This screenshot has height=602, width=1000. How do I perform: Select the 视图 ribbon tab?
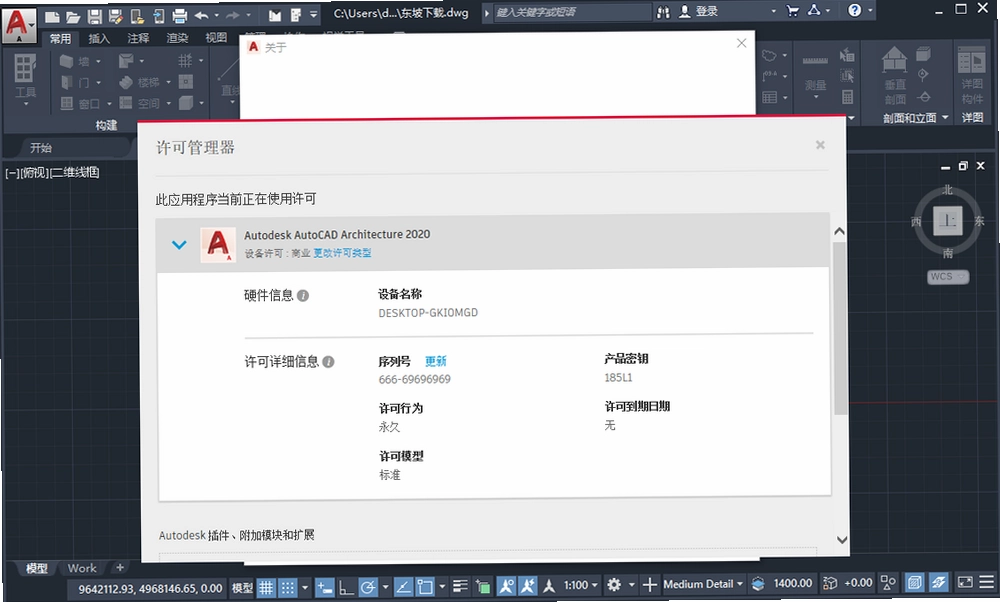point(216,38)
